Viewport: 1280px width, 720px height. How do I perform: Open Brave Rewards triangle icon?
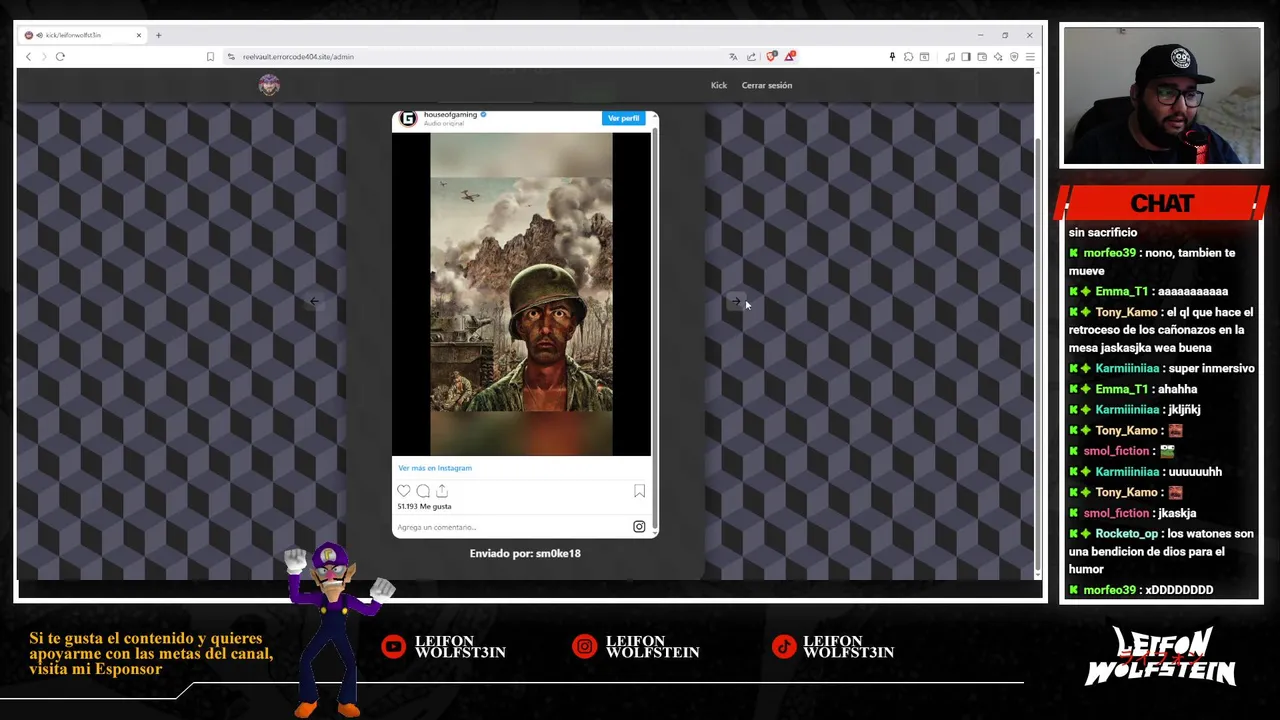click(x=790, y=56)
